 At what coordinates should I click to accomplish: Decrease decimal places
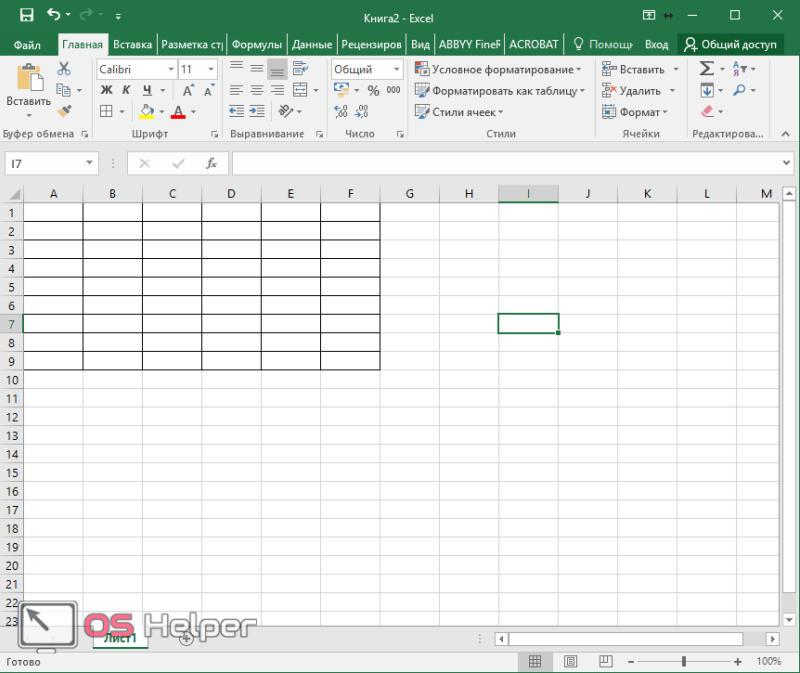pos(362,111)
